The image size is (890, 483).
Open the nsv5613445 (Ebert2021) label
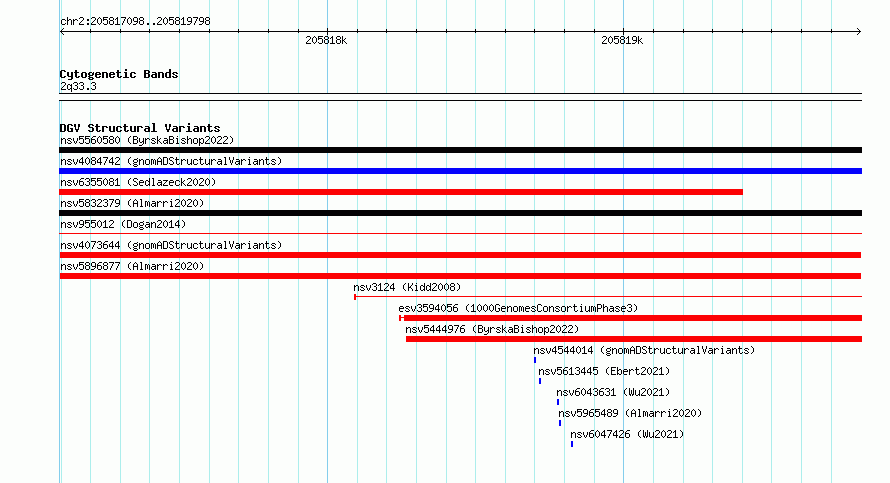pos(604,371)
